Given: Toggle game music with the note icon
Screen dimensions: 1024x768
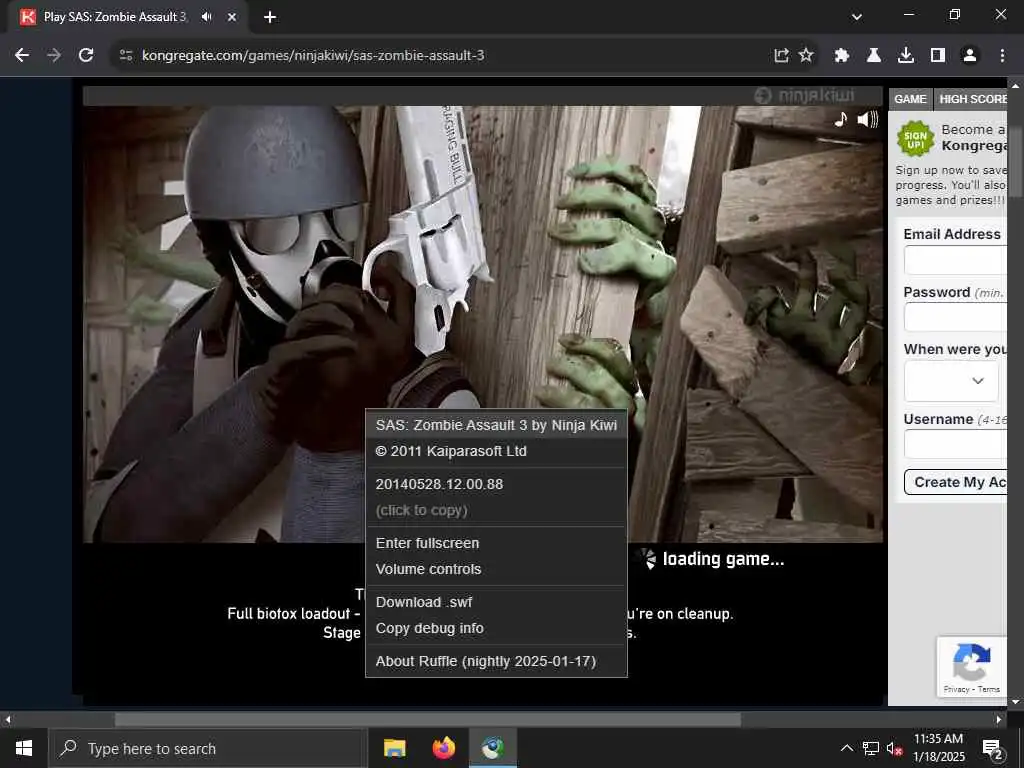Looking at the screenshot, I should pyautogui.click(x=841, y=119).
